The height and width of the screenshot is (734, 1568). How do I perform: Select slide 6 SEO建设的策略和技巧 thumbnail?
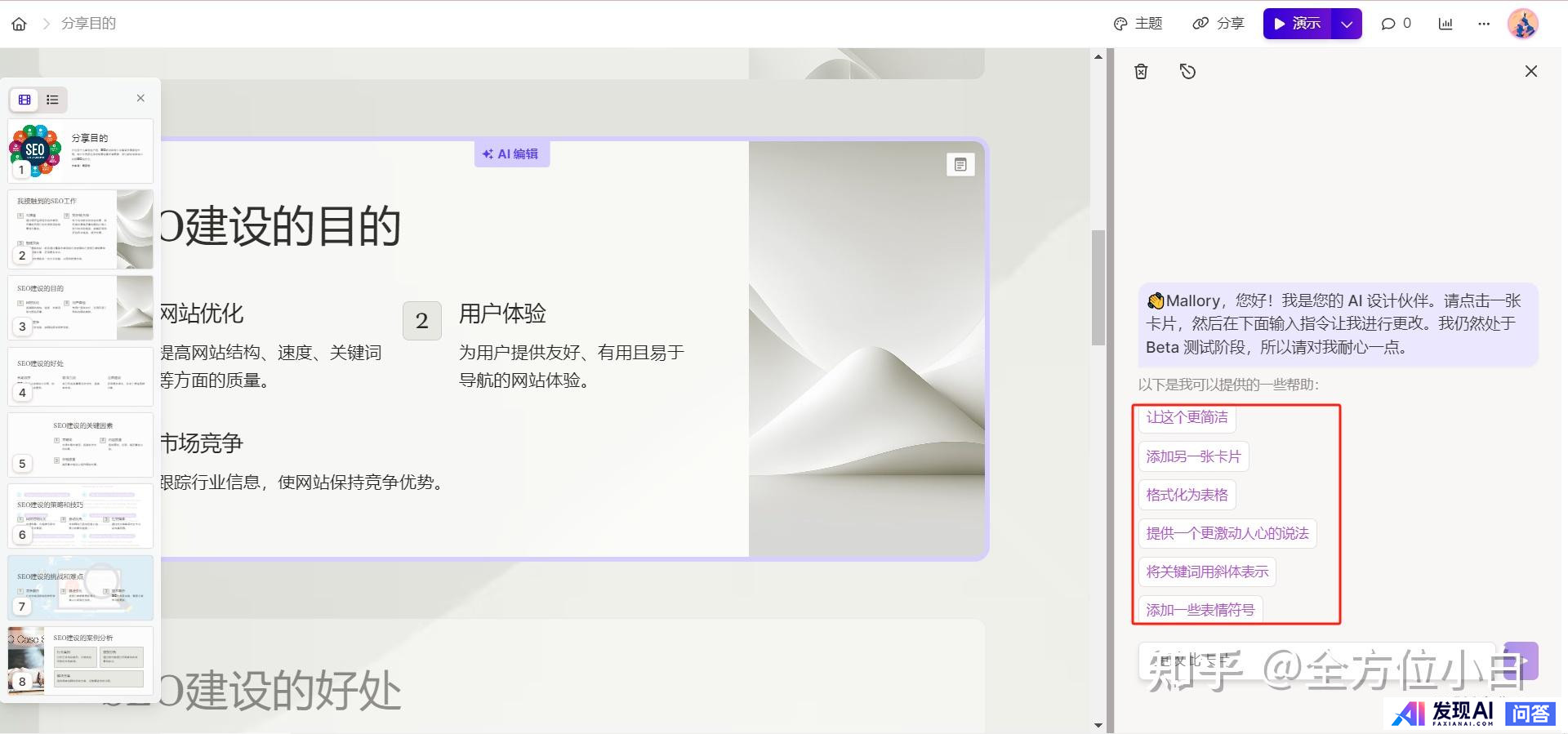(x=80, y=516)
